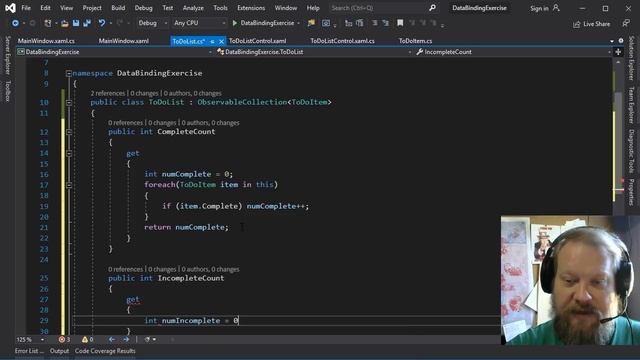Open the Help menu
The image size is (640, 360).
[313, 8]
